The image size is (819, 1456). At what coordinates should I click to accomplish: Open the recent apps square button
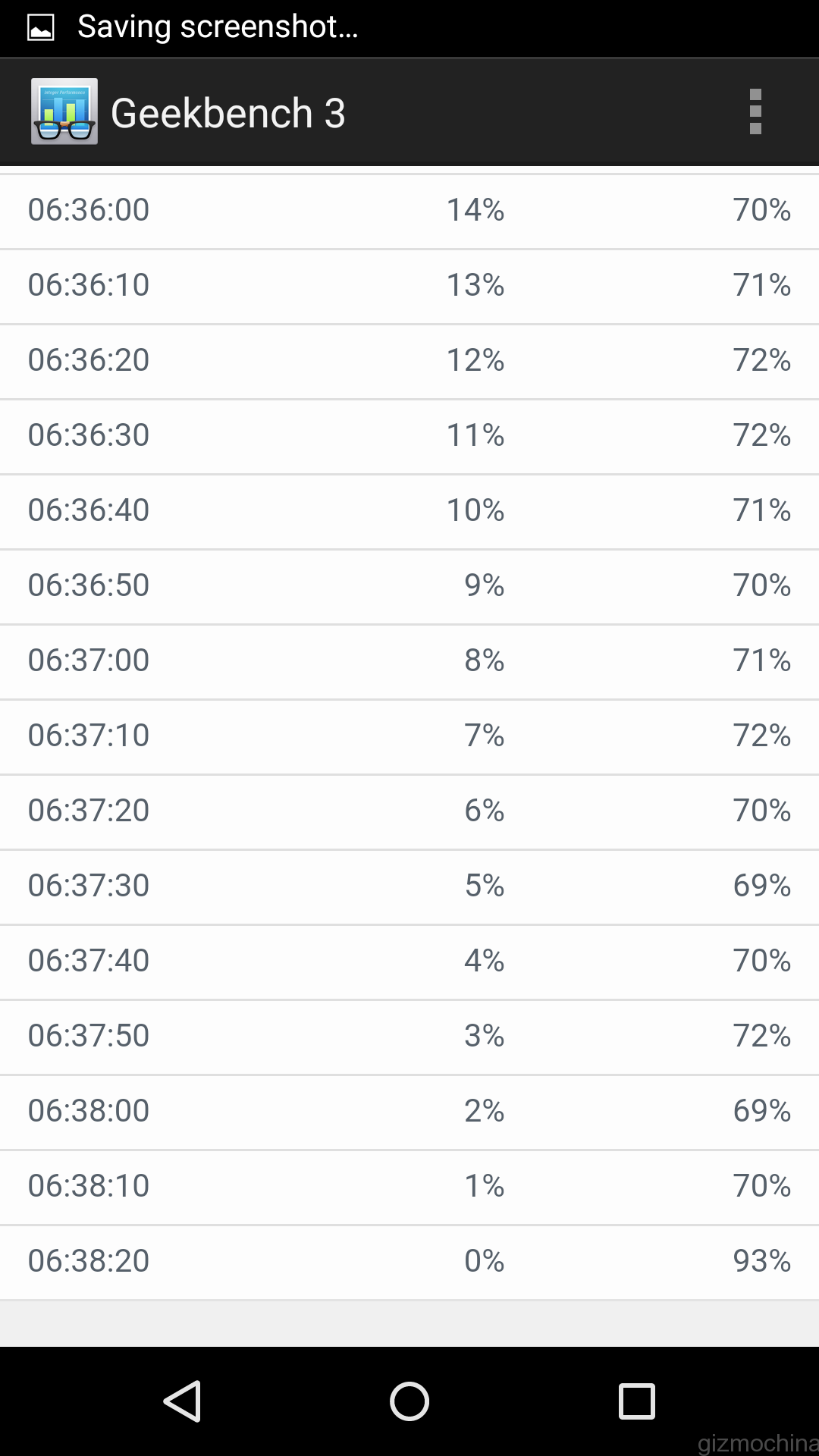coord(636,1401)
